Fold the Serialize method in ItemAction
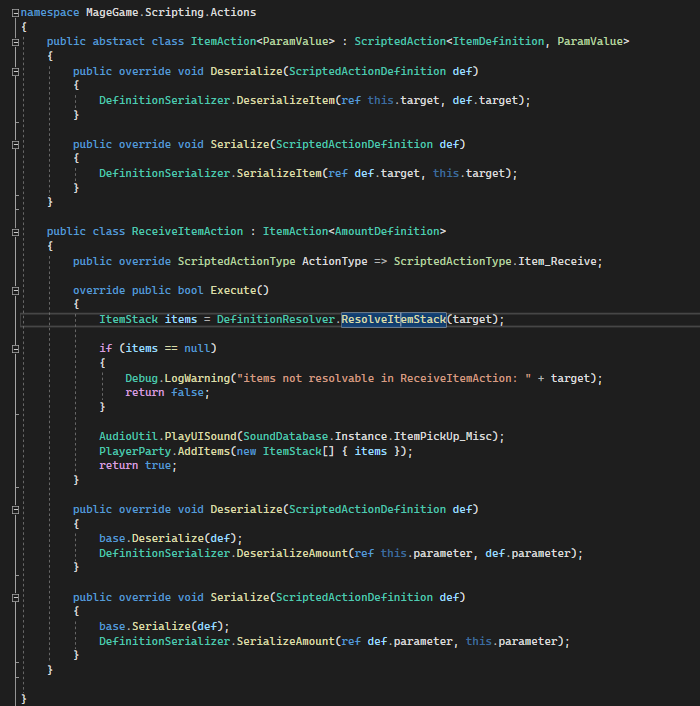 tap(15, 144)
